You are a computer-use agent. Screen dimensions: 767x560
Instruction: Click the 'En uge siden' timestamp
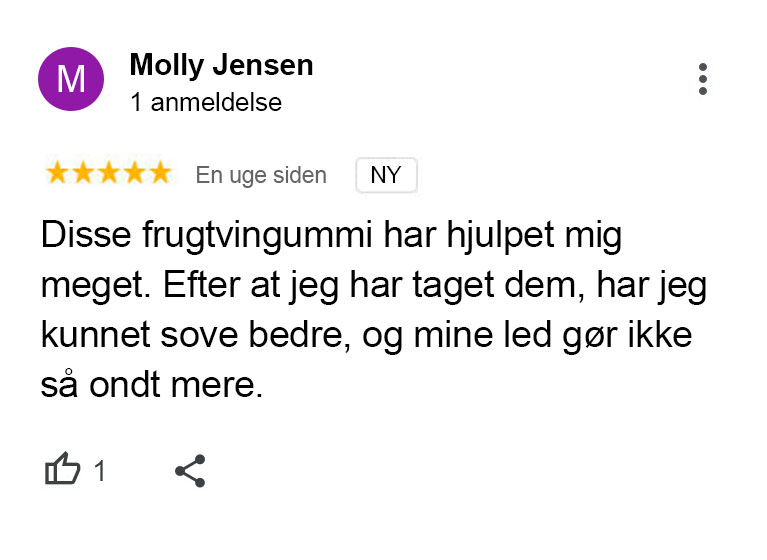click(x=261, y=176)
